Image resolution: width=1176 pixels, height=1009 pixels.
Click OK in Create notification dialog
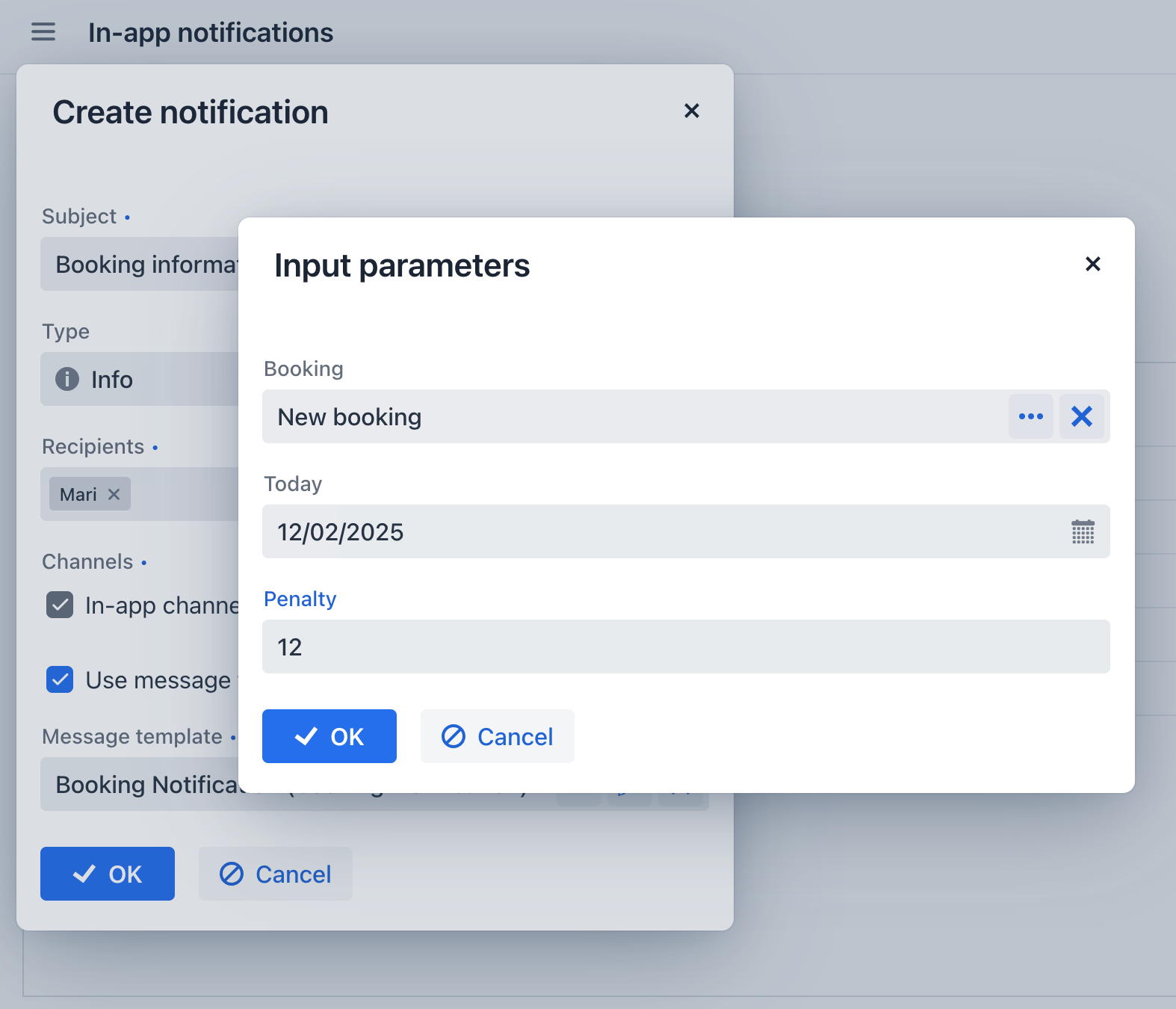pyautogui.click(x=108, y=874)
